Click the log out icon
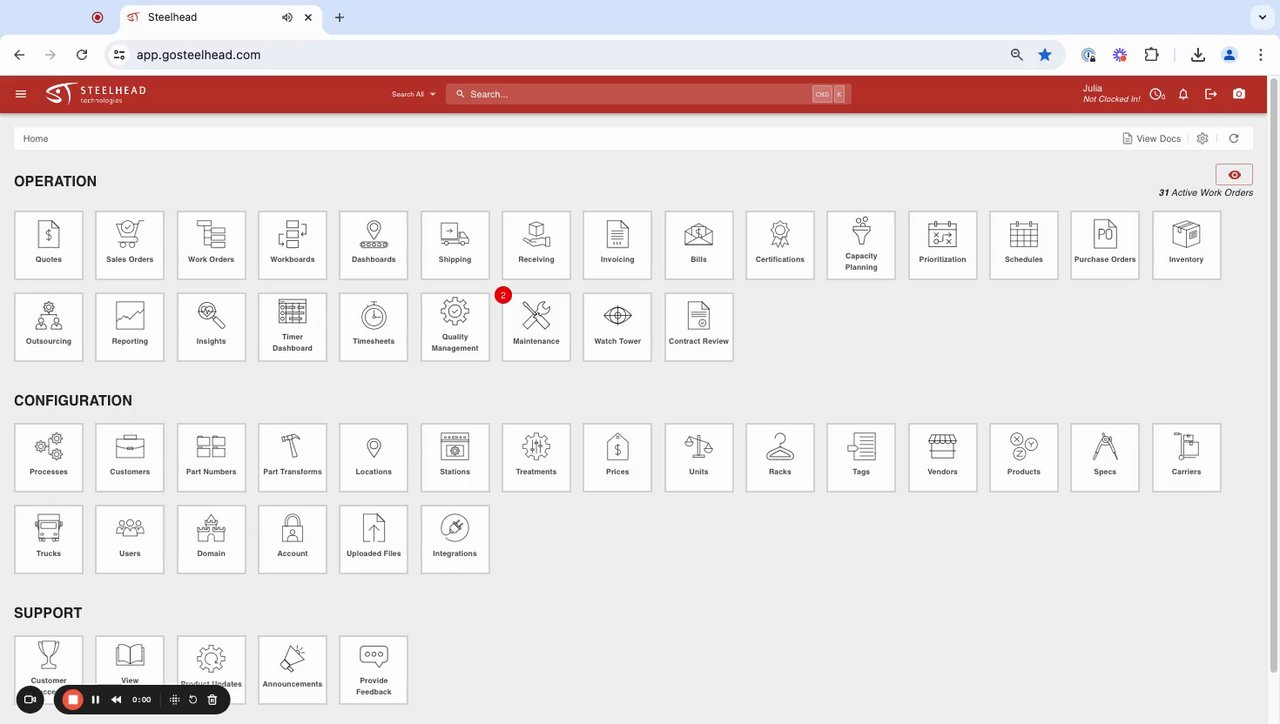Viewport: 1280px width, 724px height. pos(1211,94)
